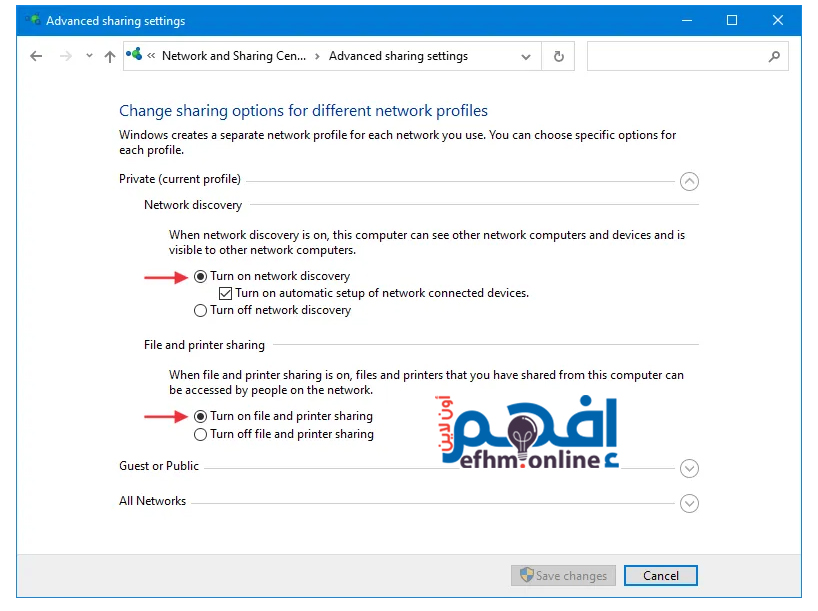Open the recent locations dropdown arrow
This screenshot has height=611, width=818.
[x=89, y=55]
